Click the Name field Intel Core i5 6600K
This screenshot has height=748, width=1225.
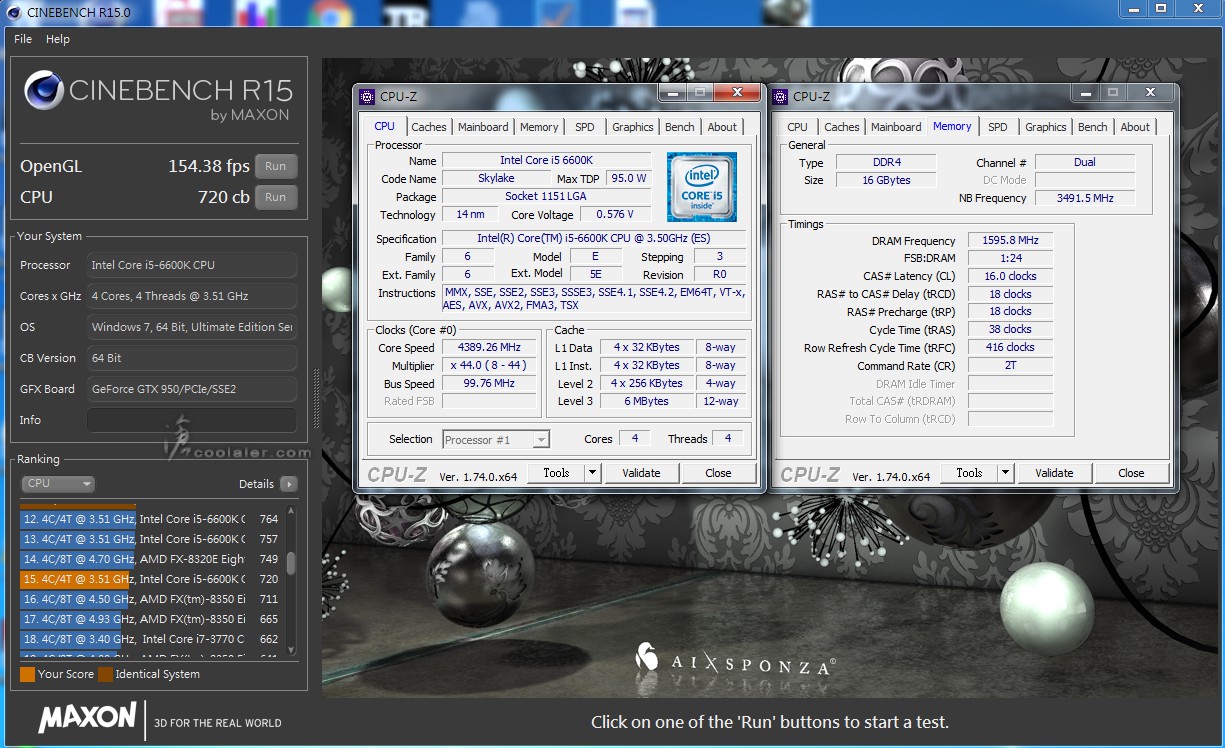coord(546,160)
